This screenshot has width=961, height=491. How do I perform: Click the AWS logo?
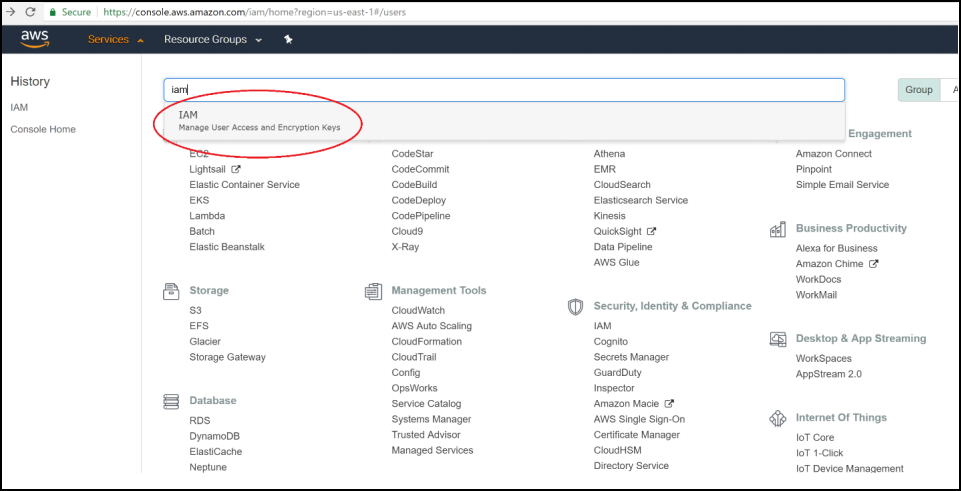tap(34, 39)
